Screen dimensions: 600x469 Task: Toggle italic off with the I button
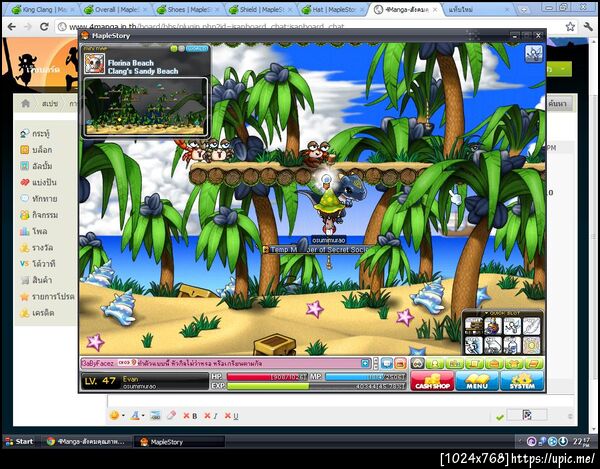tap(211, 416)
